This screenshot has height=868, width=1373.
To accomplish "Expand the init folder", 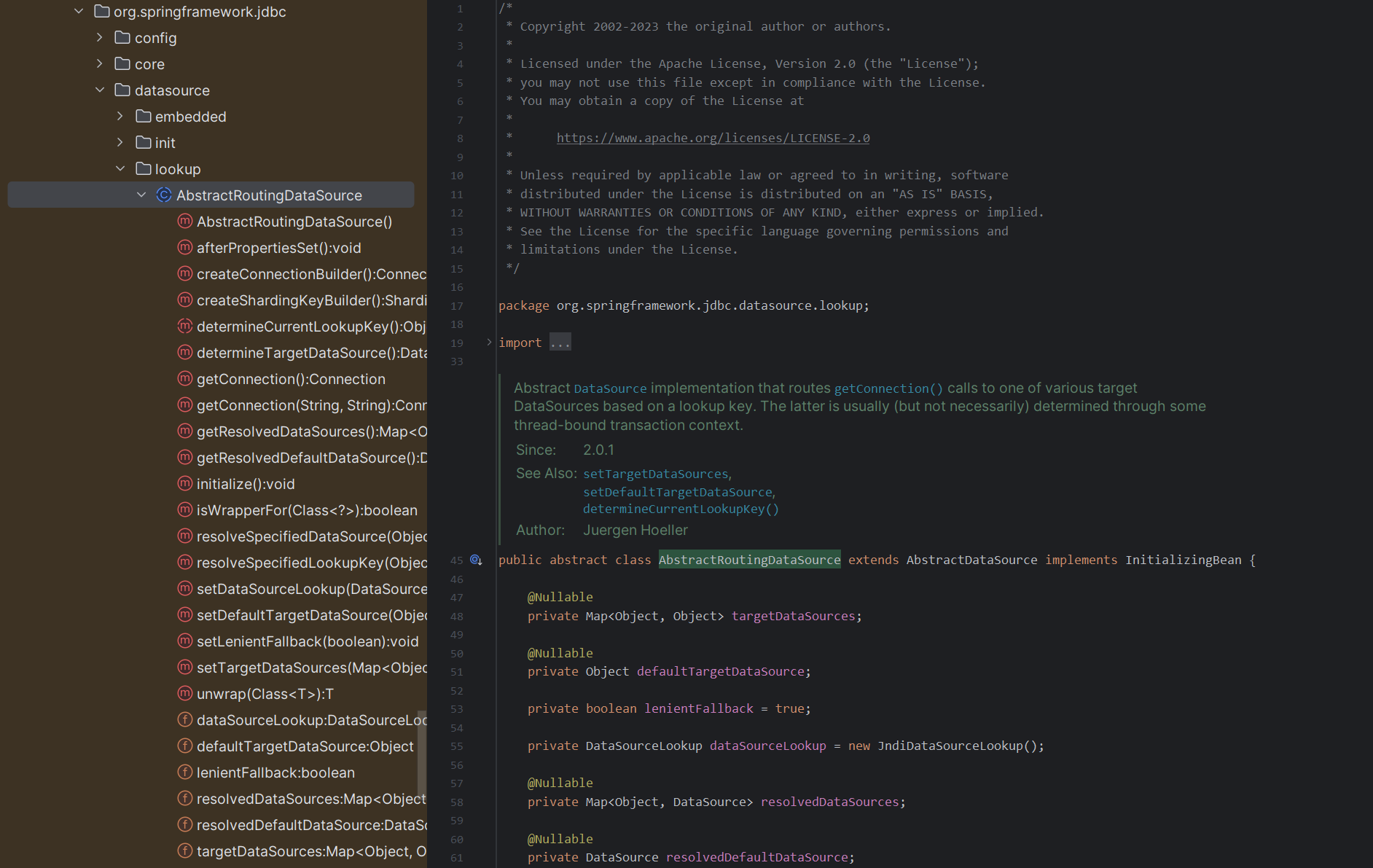I will 120,142.
